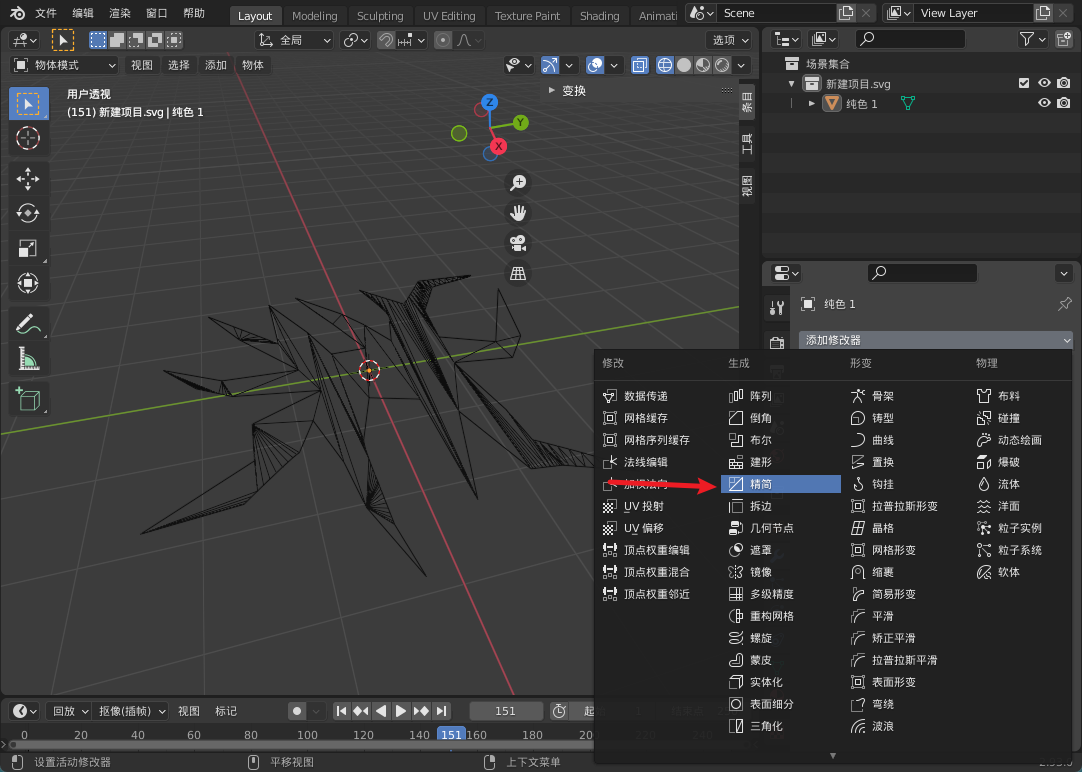Switch to material preview shading
1082x772 pixels.
tap(703, 65)
